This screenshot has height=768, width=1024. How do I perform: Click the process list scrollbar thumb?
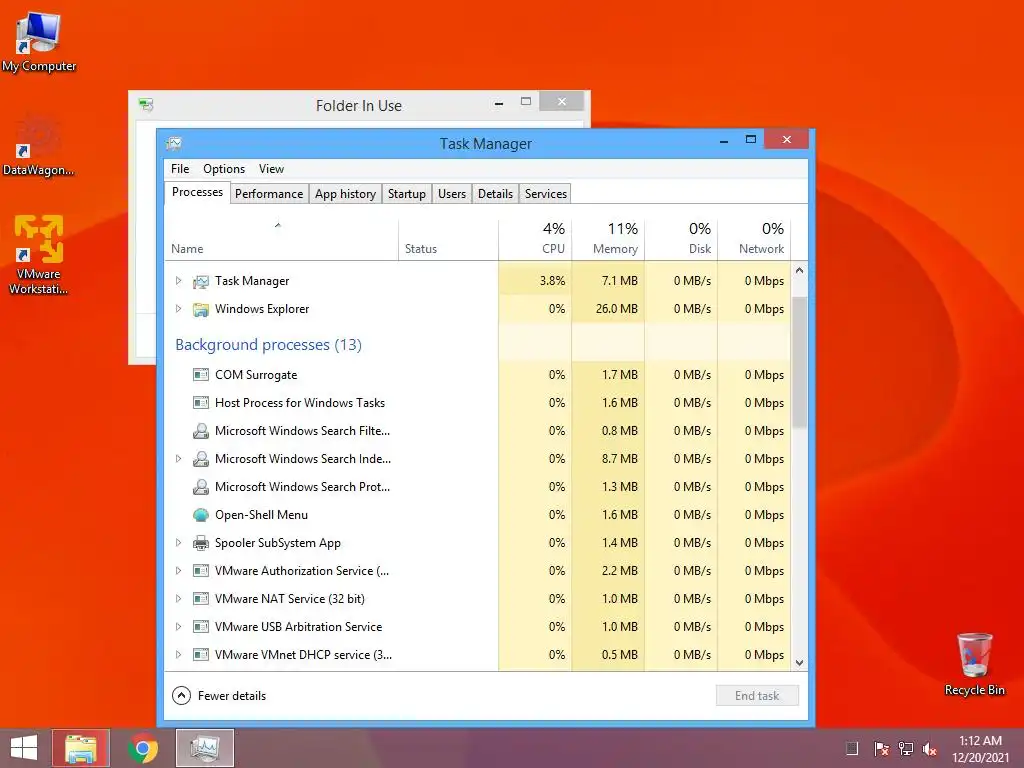[799, 362]
